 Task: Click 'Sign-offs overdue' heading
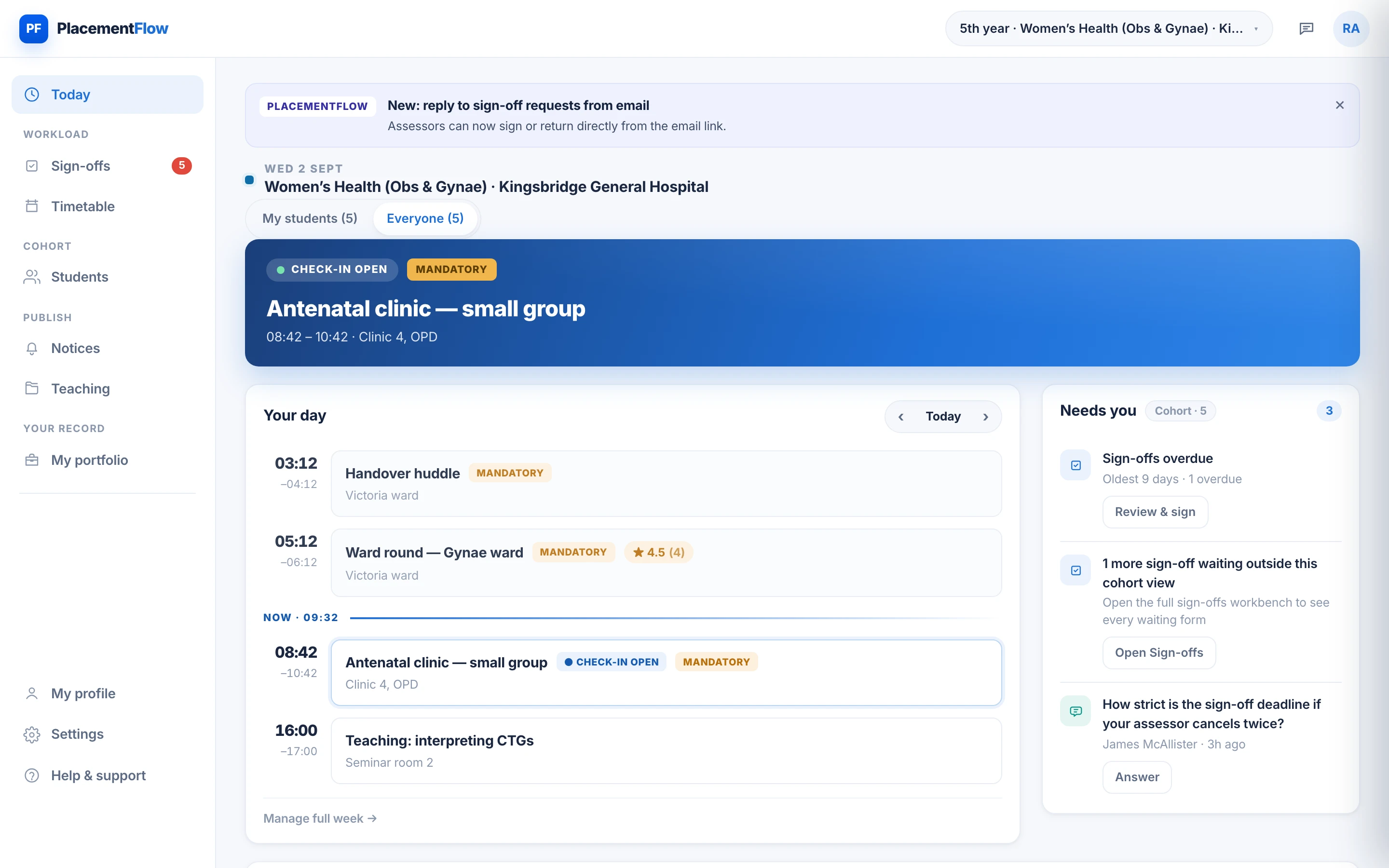point(1157,458)
